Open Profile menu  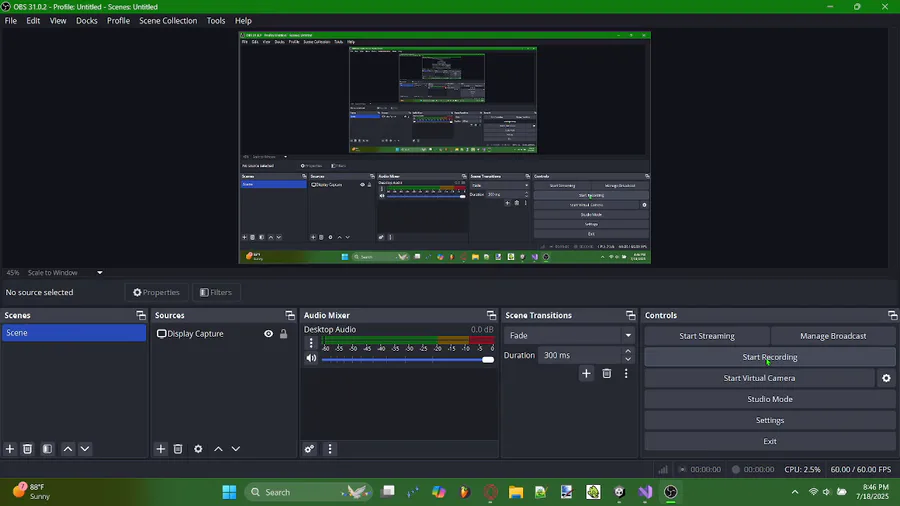[118, 21]
